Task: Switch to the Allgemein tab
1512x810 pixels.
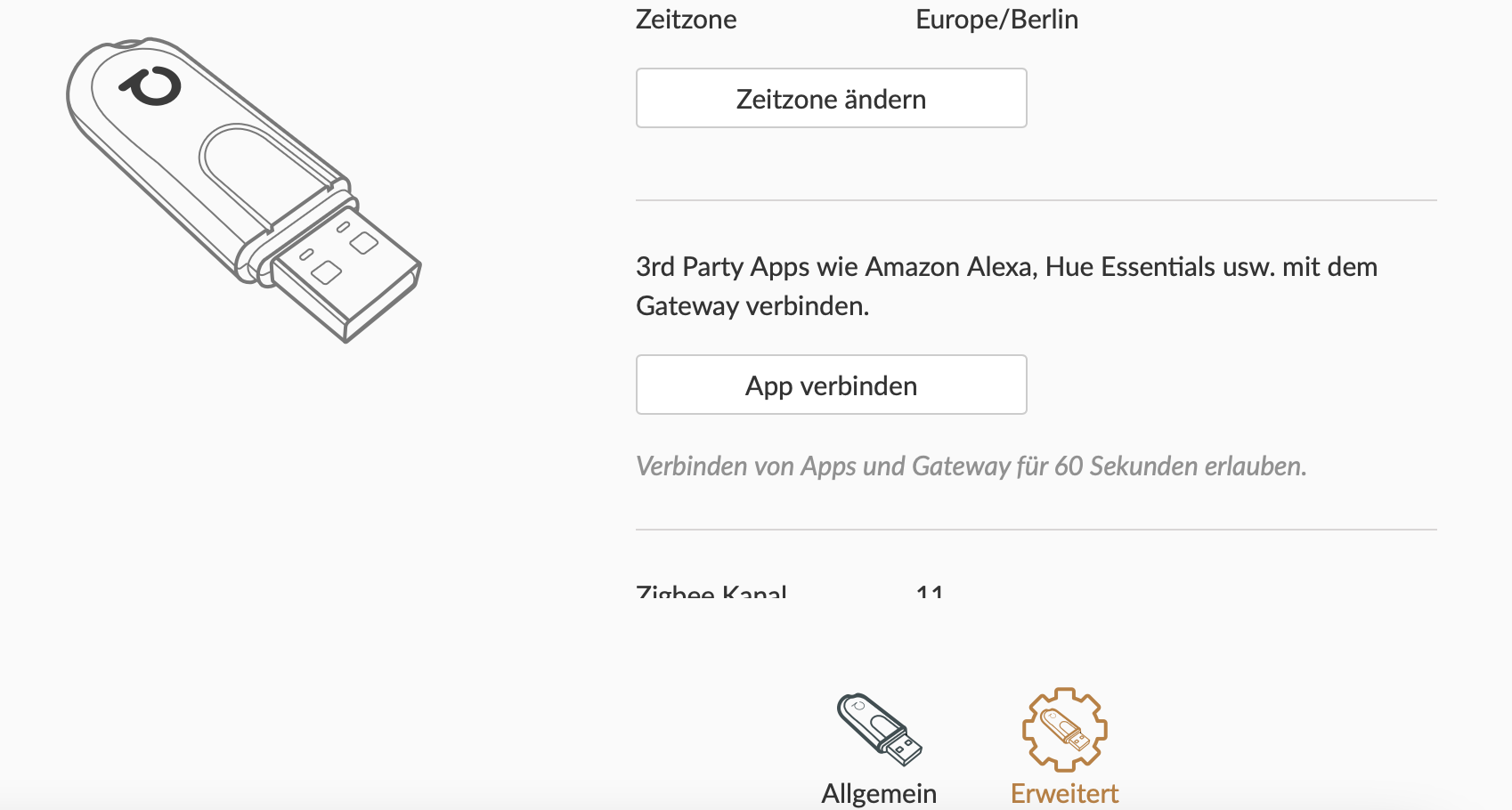Action: (878, 792)
